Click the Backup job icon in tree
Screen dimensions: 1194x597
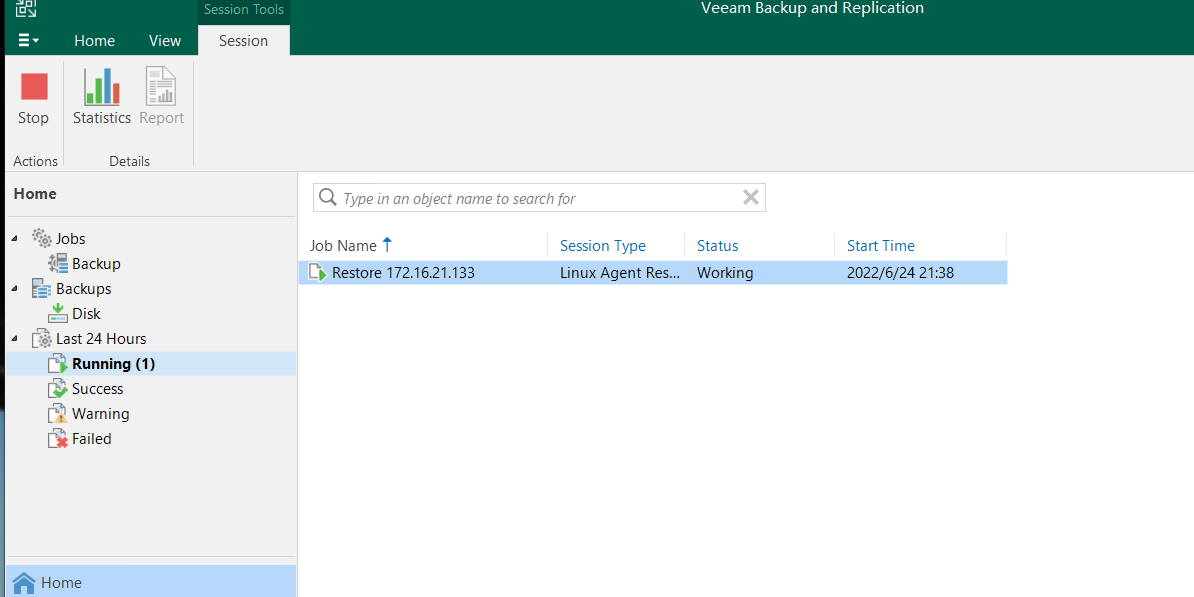(x=58, y=263)
